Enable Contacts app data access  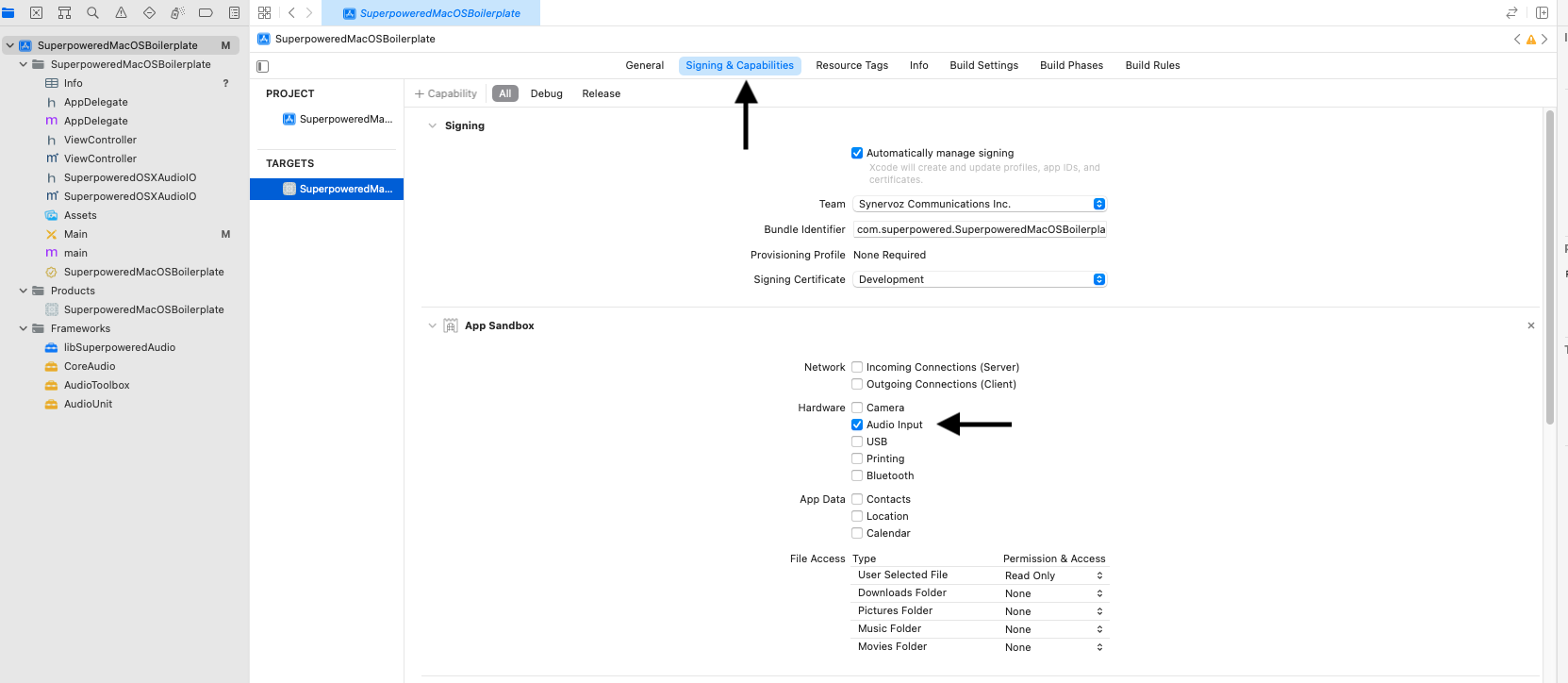857,499
